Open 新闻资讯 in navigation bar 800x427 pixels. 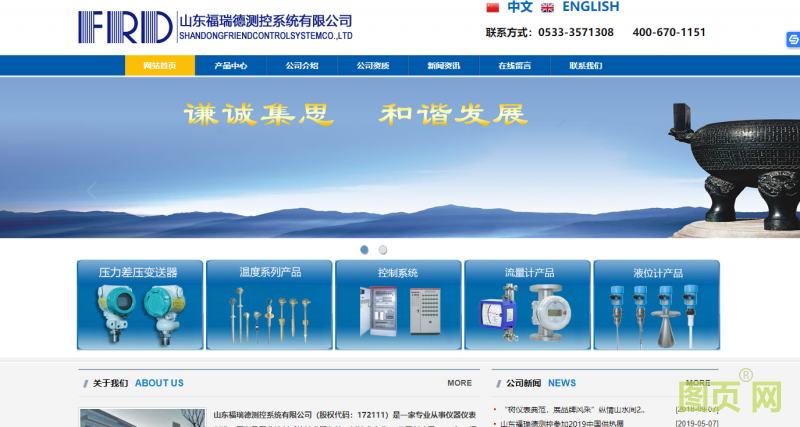(443, 66)
